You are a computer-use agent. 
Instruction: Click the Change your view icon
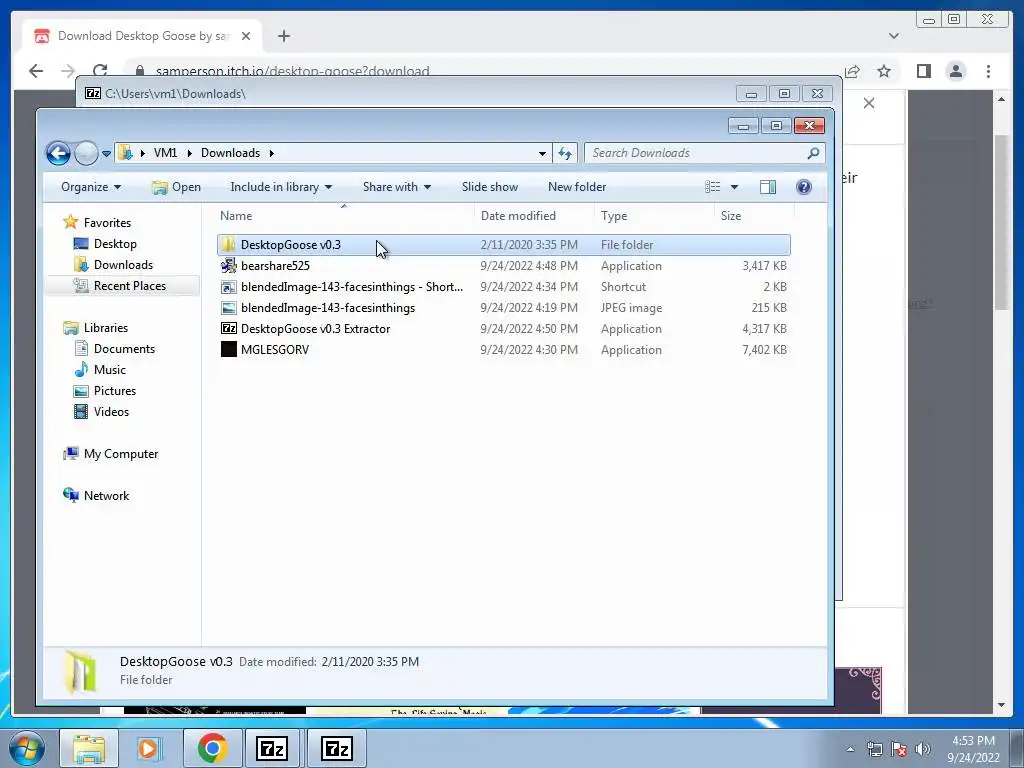click(x=712, y=187)
